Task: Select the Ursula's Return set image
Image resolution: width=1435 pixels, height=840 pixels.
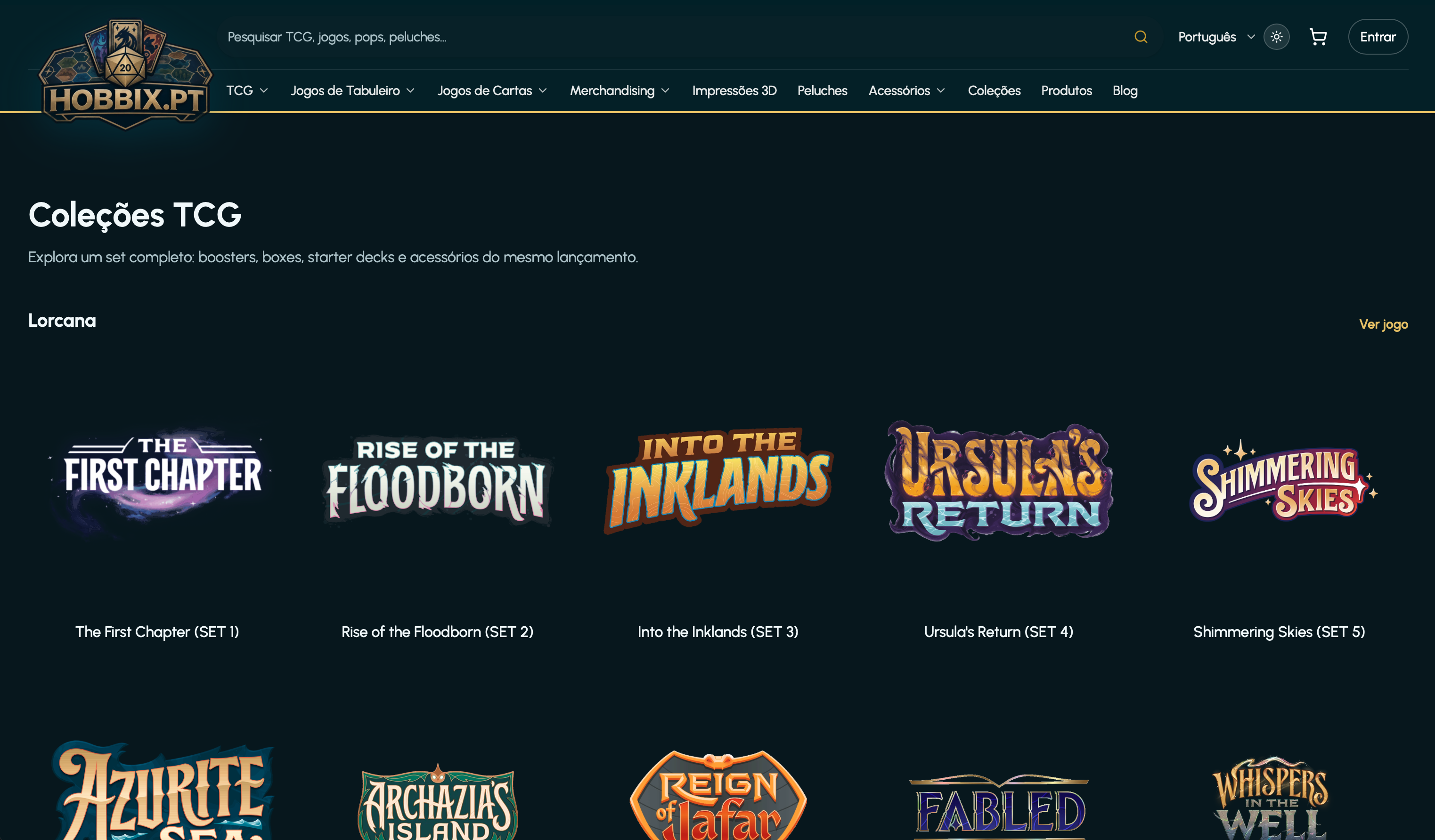Action: [998, 480]
